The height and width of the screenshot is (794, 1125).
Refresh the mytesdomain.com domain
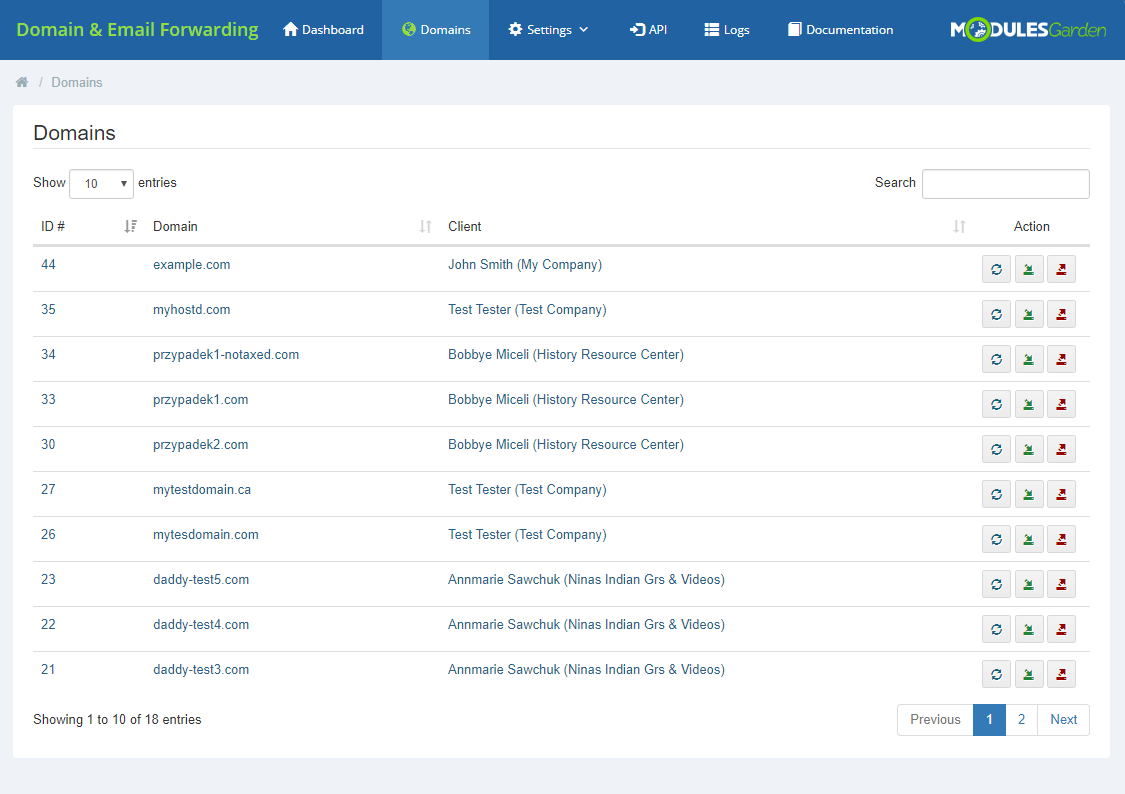coord(996,539)
